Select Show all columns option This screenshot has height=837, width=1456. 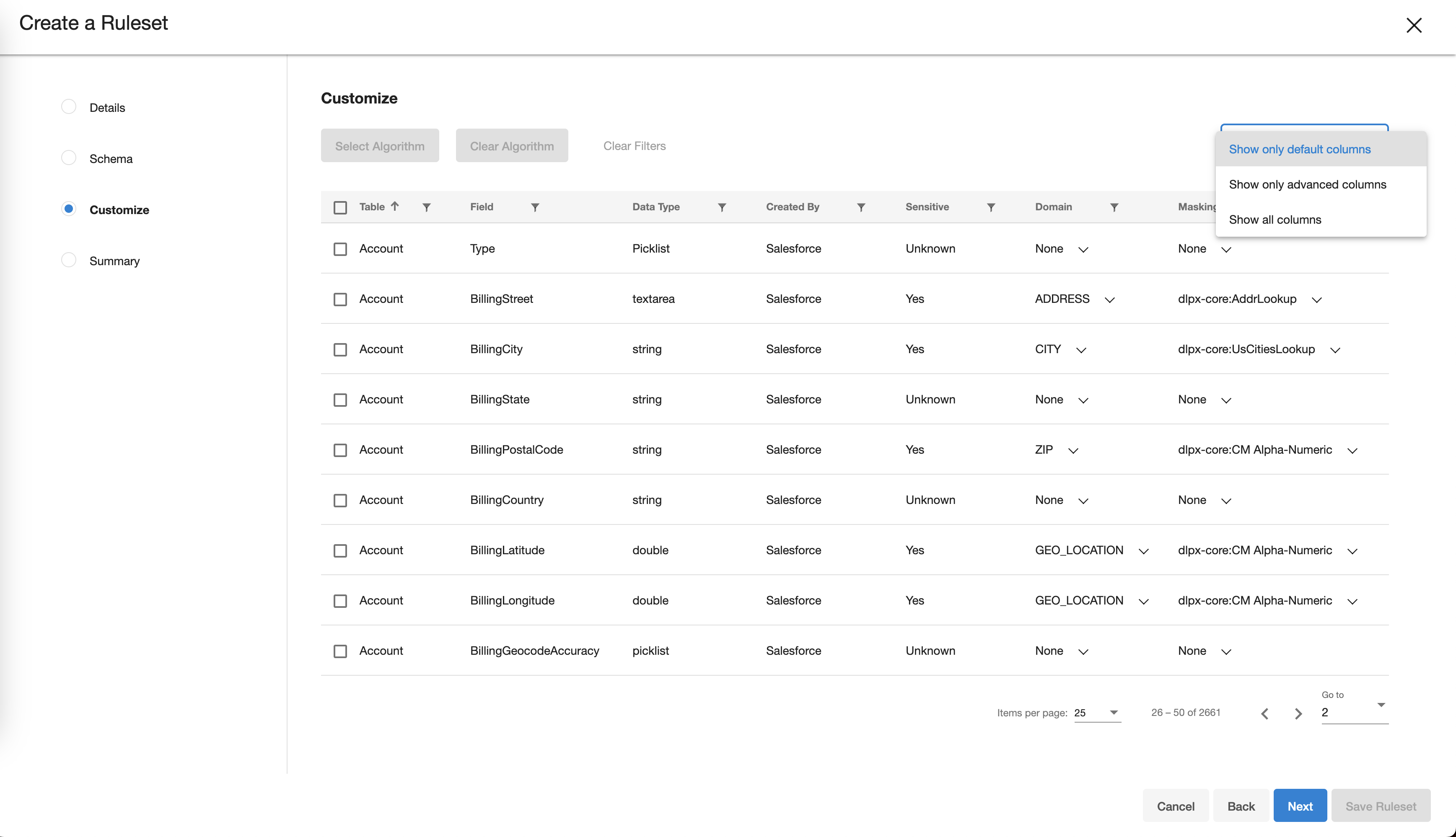(1274, 220)
